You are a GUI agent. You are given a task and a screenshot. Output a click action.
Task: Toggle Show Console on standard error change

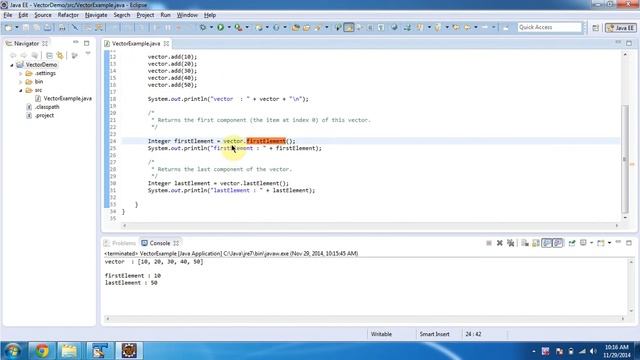tap(558, 243)
